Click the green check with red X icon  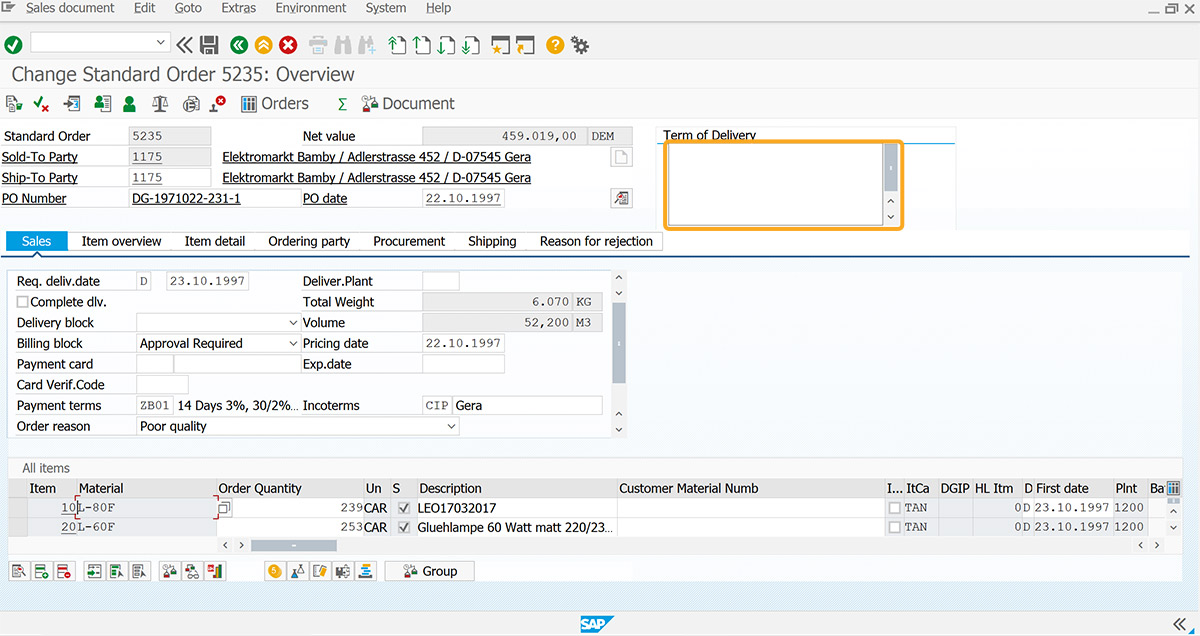tap(41, 103)
